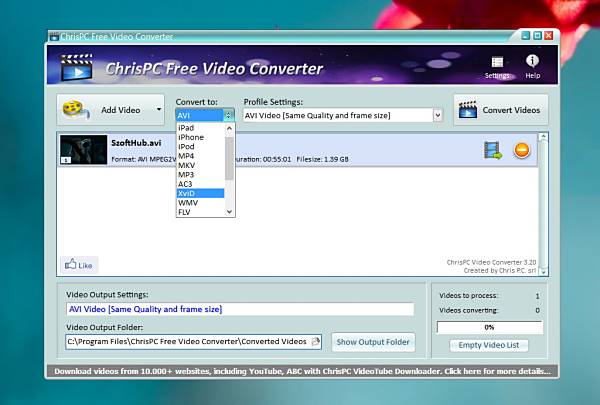Viewport: 600px width, 405px height.
Task: Click the video list scroll-up arrow
Action: coord(543,137)
